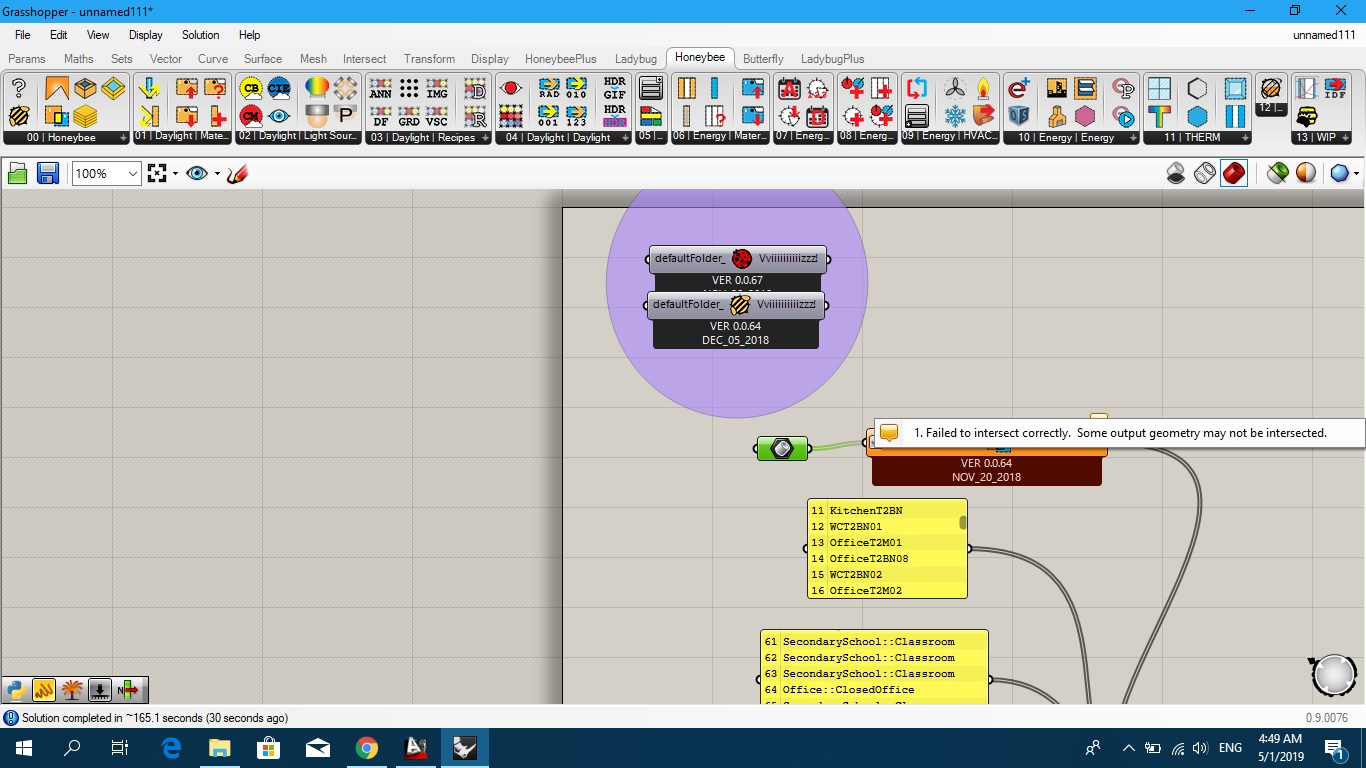Click the Ladybug red bug component icon

pos(742,259)
